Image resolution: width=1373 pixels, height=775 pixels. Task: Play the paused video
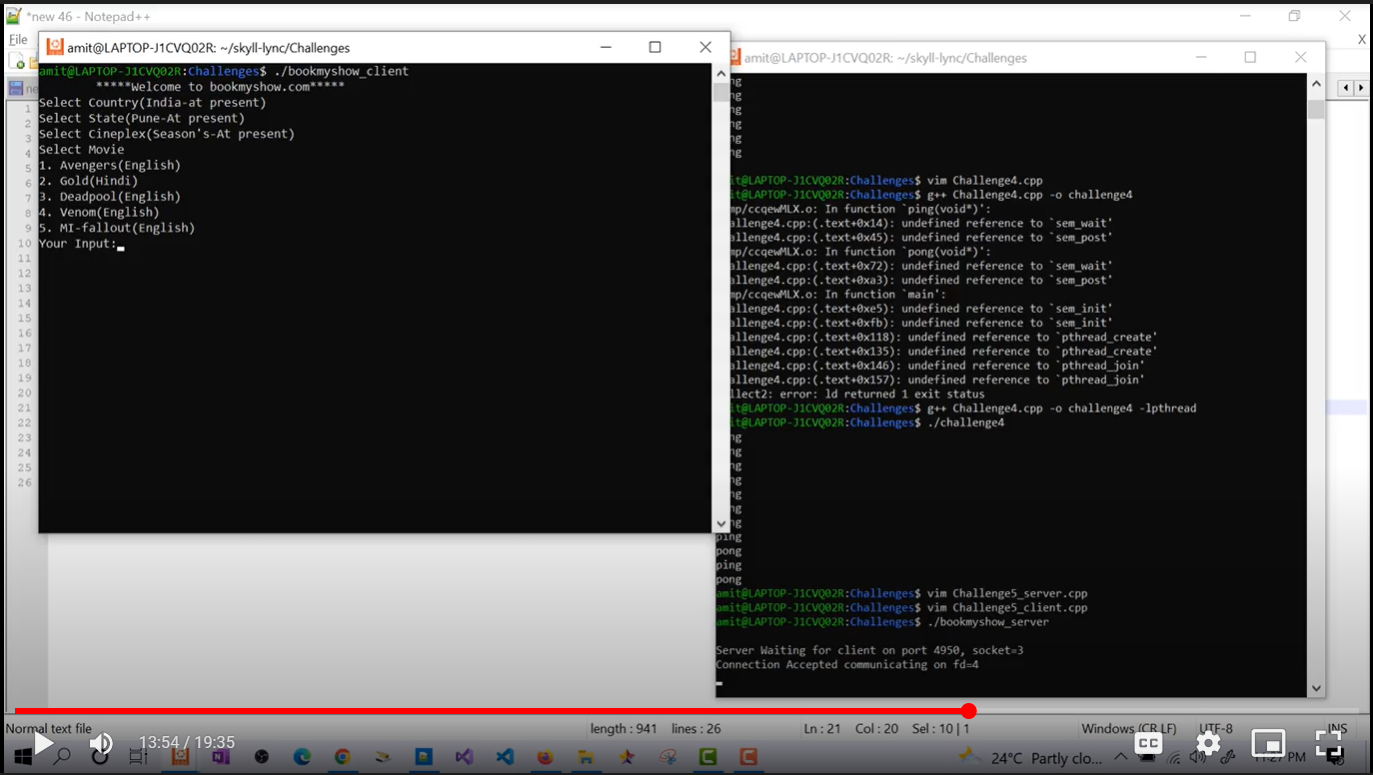point(44,744)
